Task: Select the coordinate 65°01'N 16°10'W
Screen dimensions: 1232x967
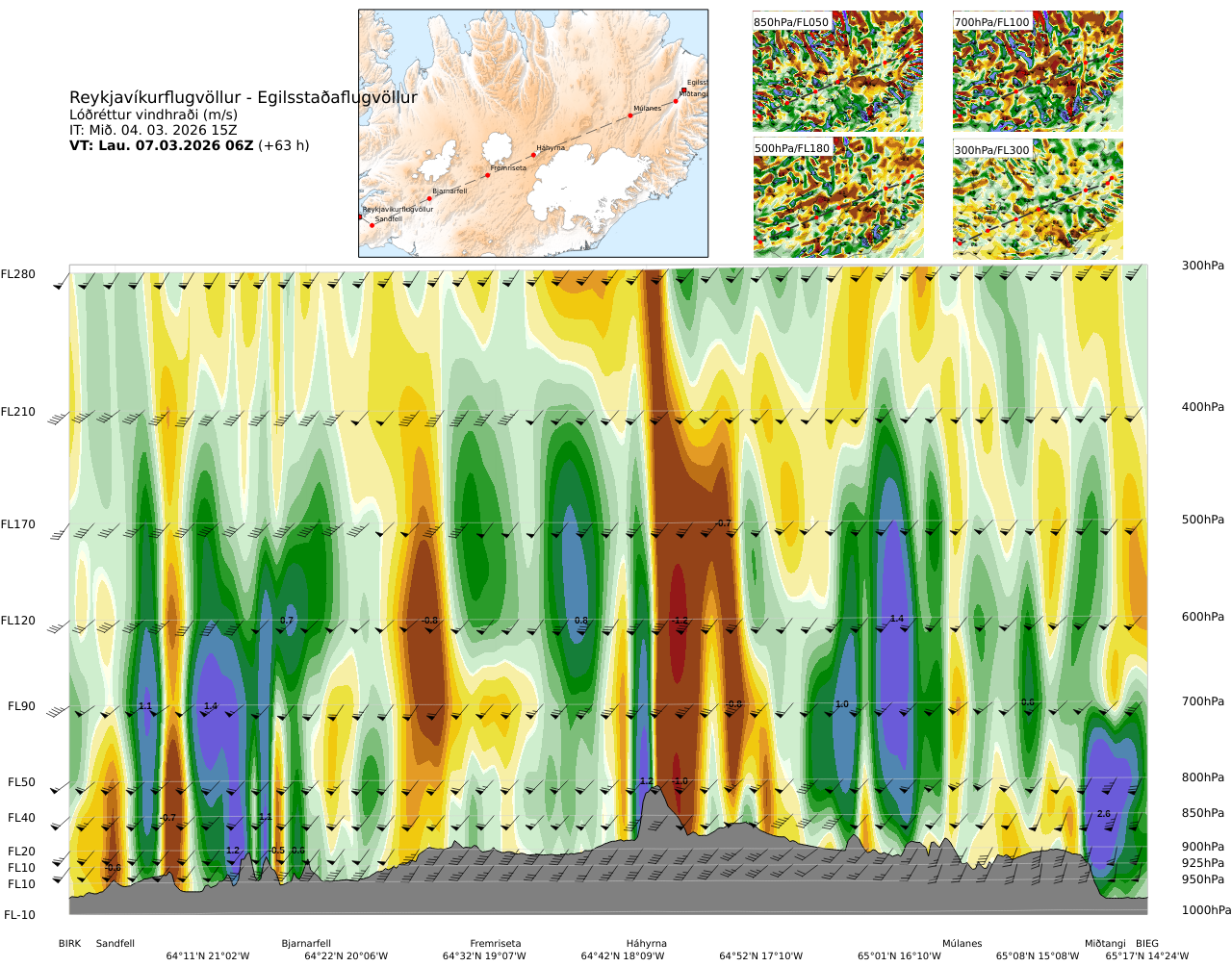Action: tap(900, 956)
